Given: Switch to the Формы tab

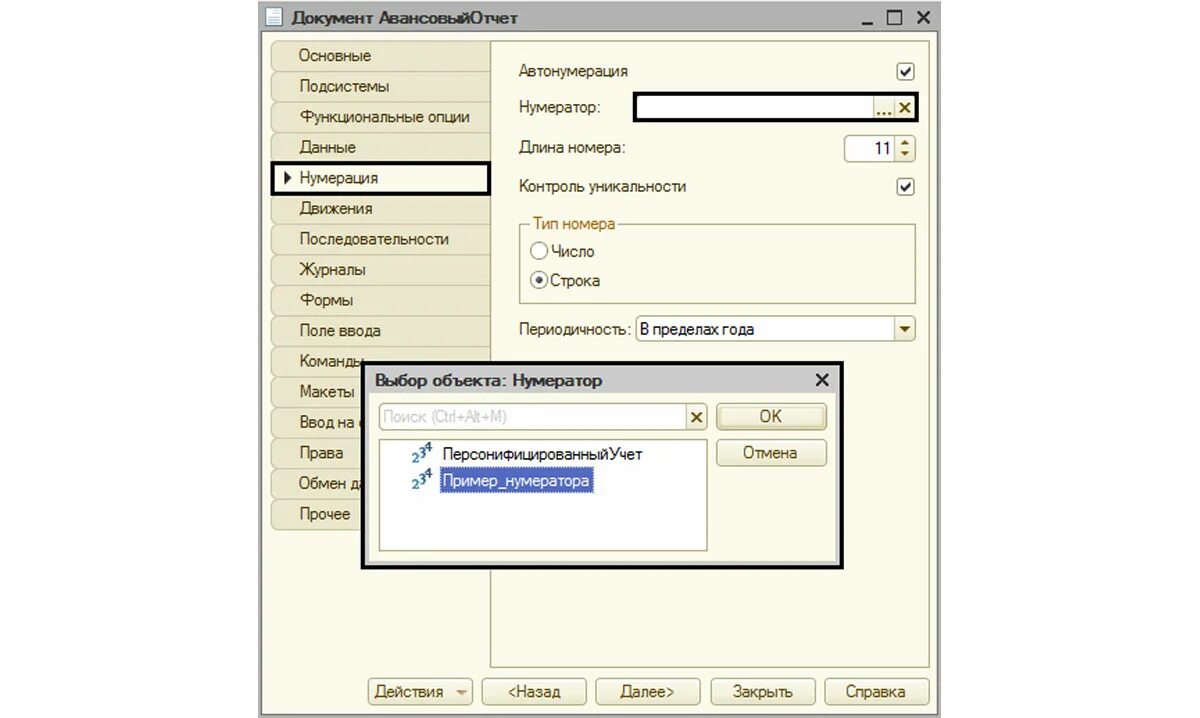Looking at the screenshot, I should [380, 300].
